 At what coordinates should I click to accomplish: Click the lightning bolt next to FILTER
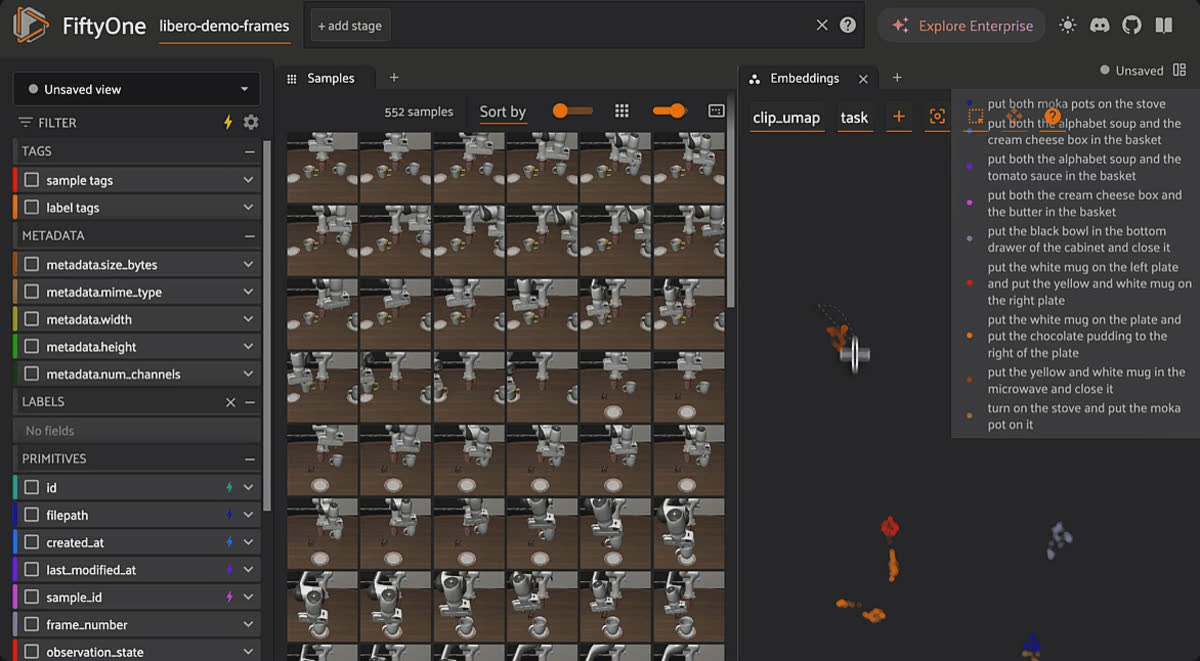(228, 122)
